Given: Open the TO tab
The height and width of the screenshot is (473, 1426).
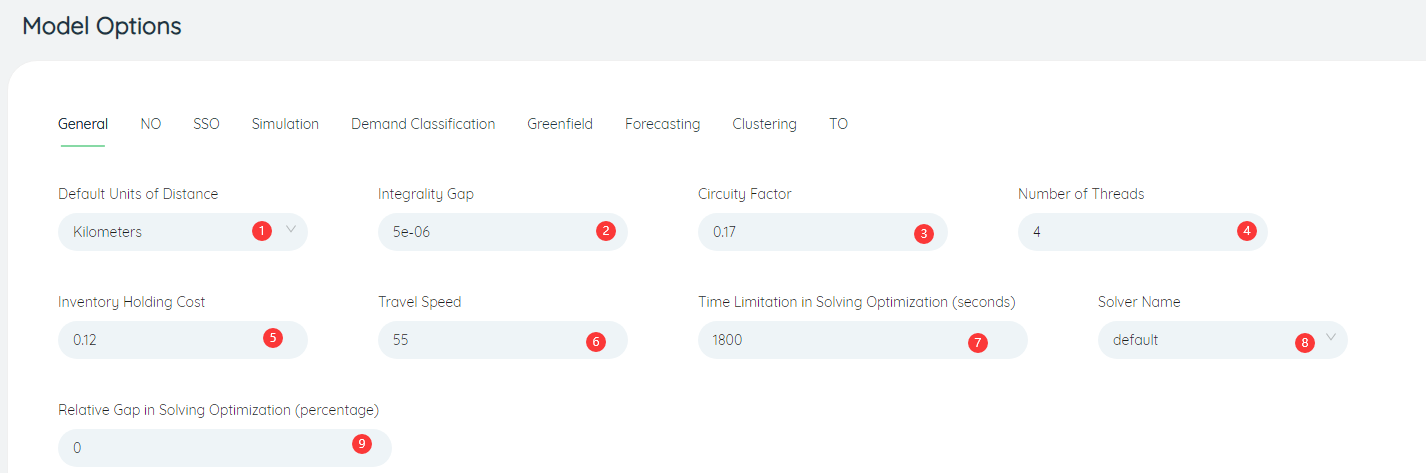Looking at the screenshot, I should (838, 124).
